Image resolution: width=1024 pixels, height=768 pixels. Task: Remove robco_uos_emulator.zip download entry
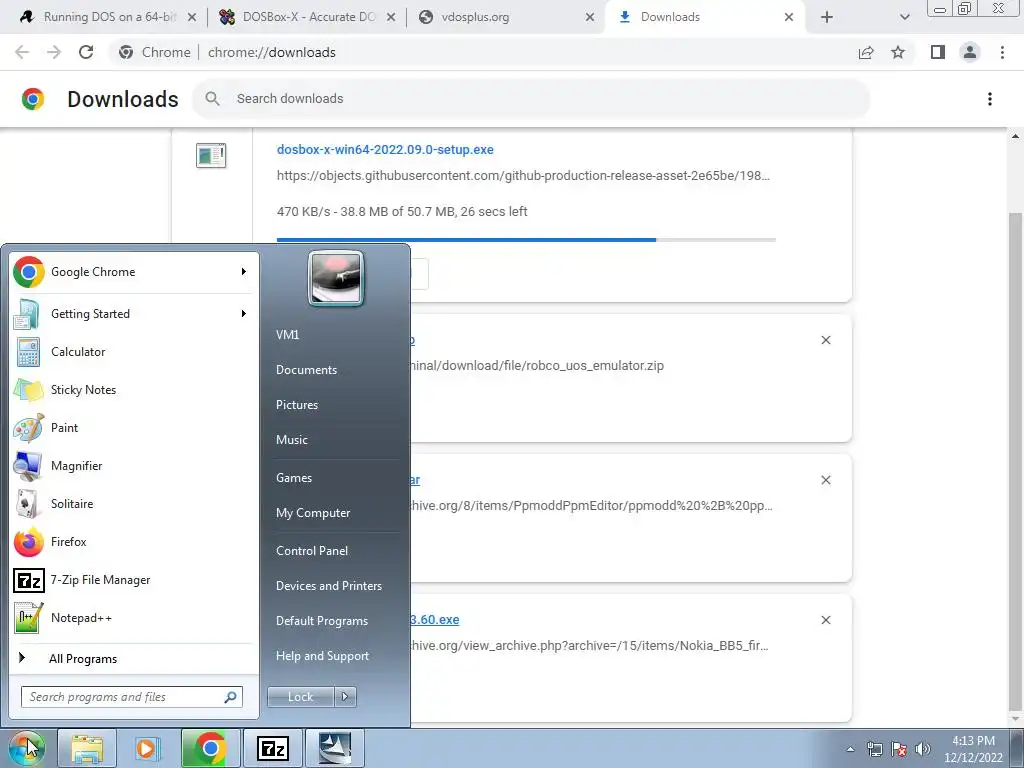click(826, 340)
